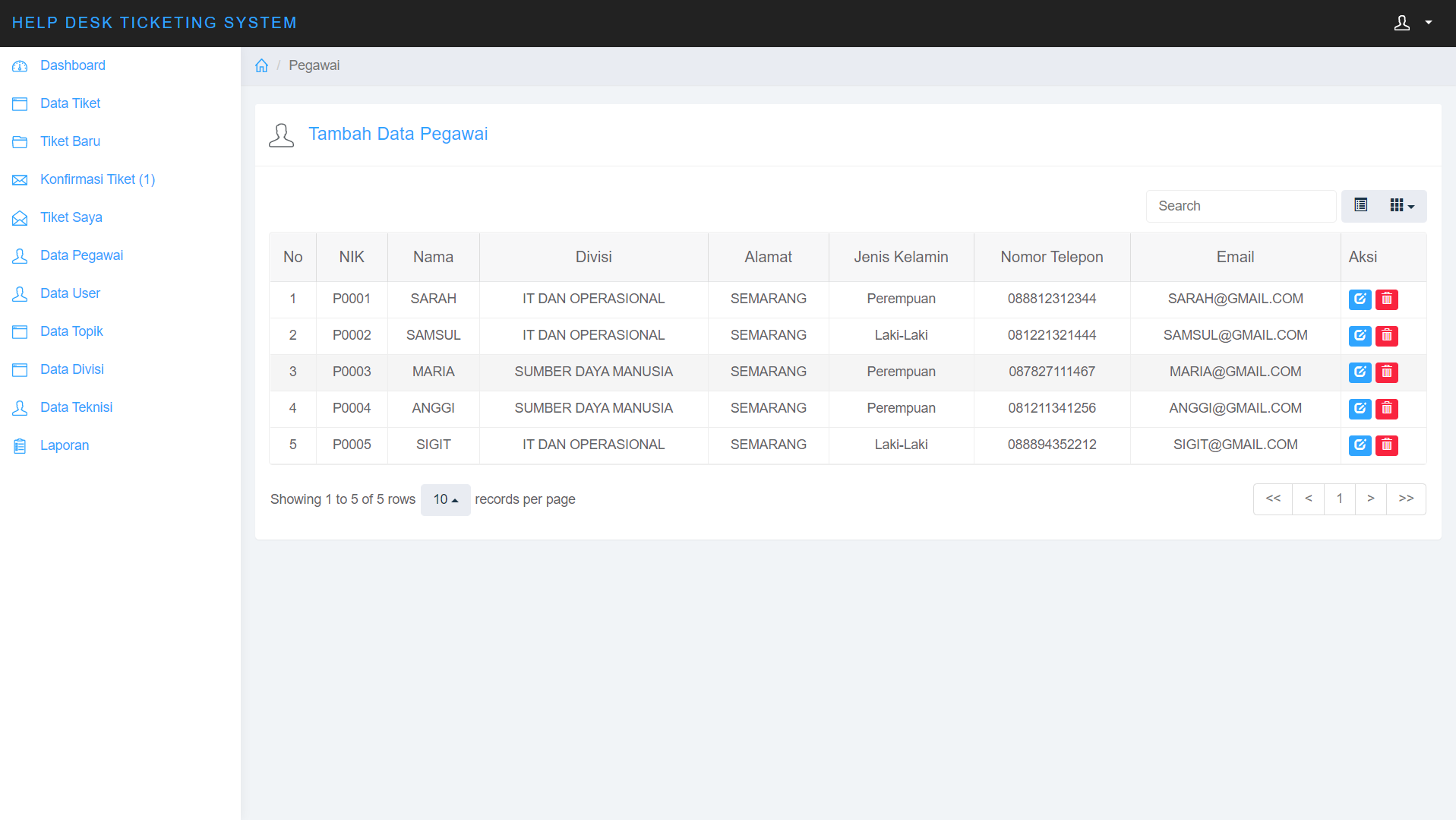
Task: Click the home icon in the breadcrumb
Action: coord(261,66)
